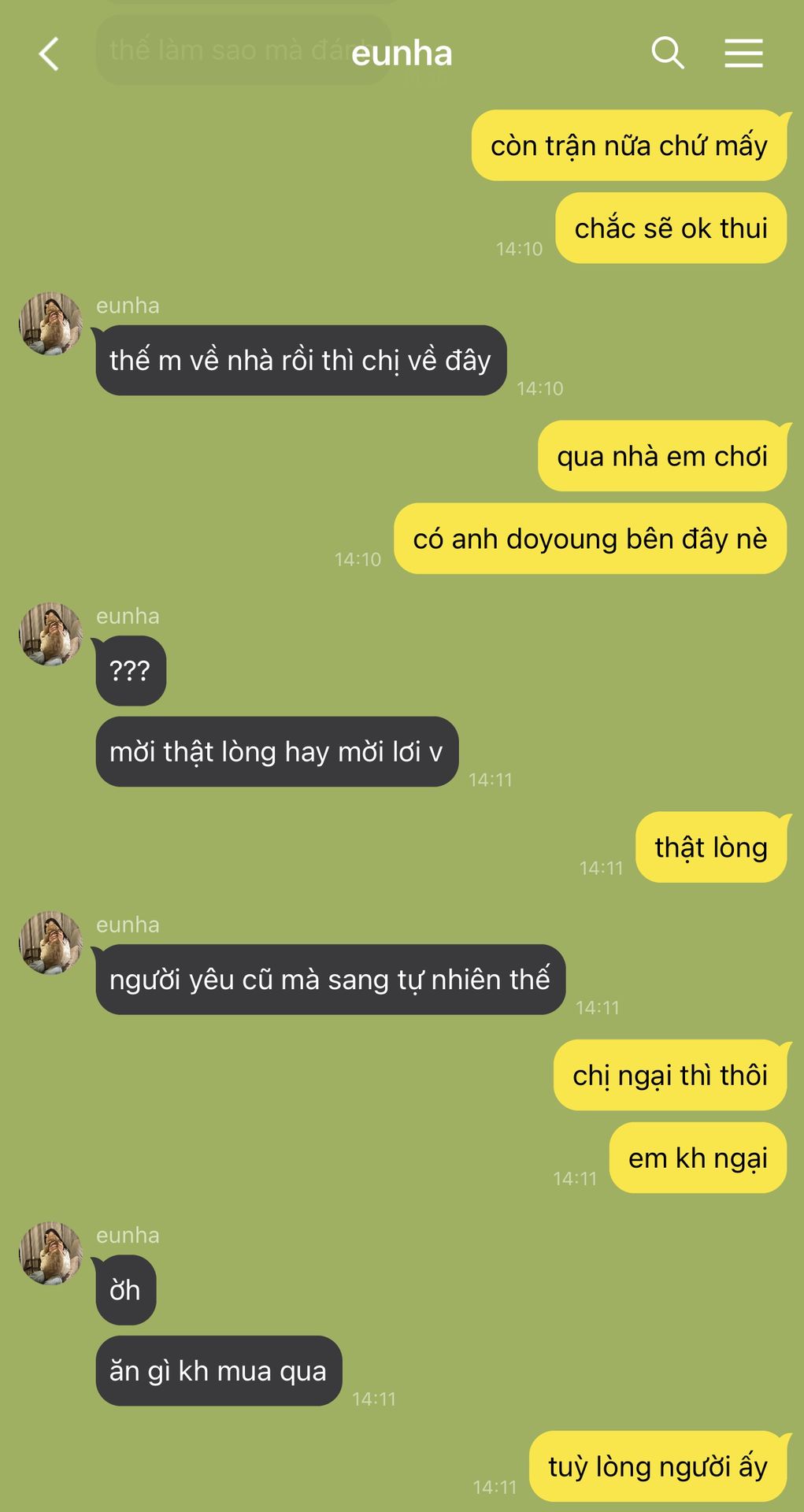The image size is (804, 1512).
Task: Select 'người yêu cũ mà sang tự nhiên thế'
Action: tap(330, 980)
